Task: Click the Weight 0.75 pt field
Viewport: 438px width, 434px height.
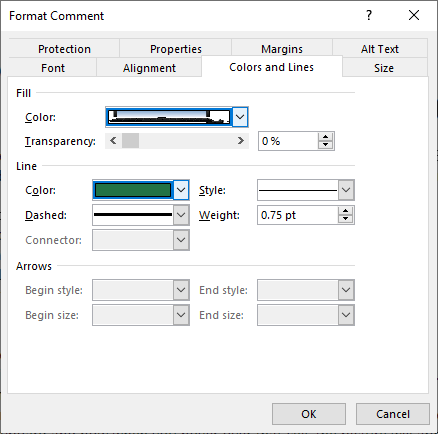Action: click(x=298, y=215)
